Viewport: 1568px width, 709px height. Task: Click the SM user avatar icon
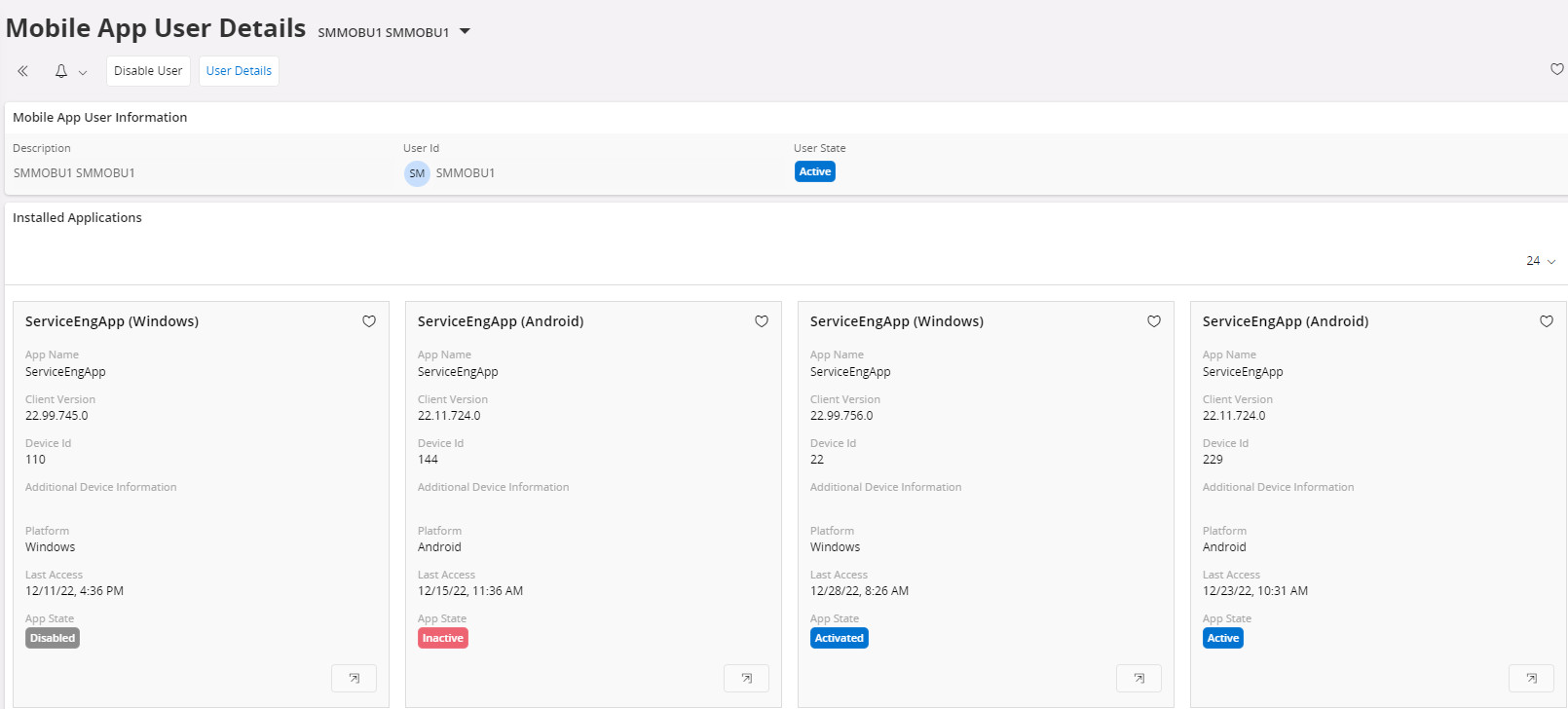coord(417,173)
